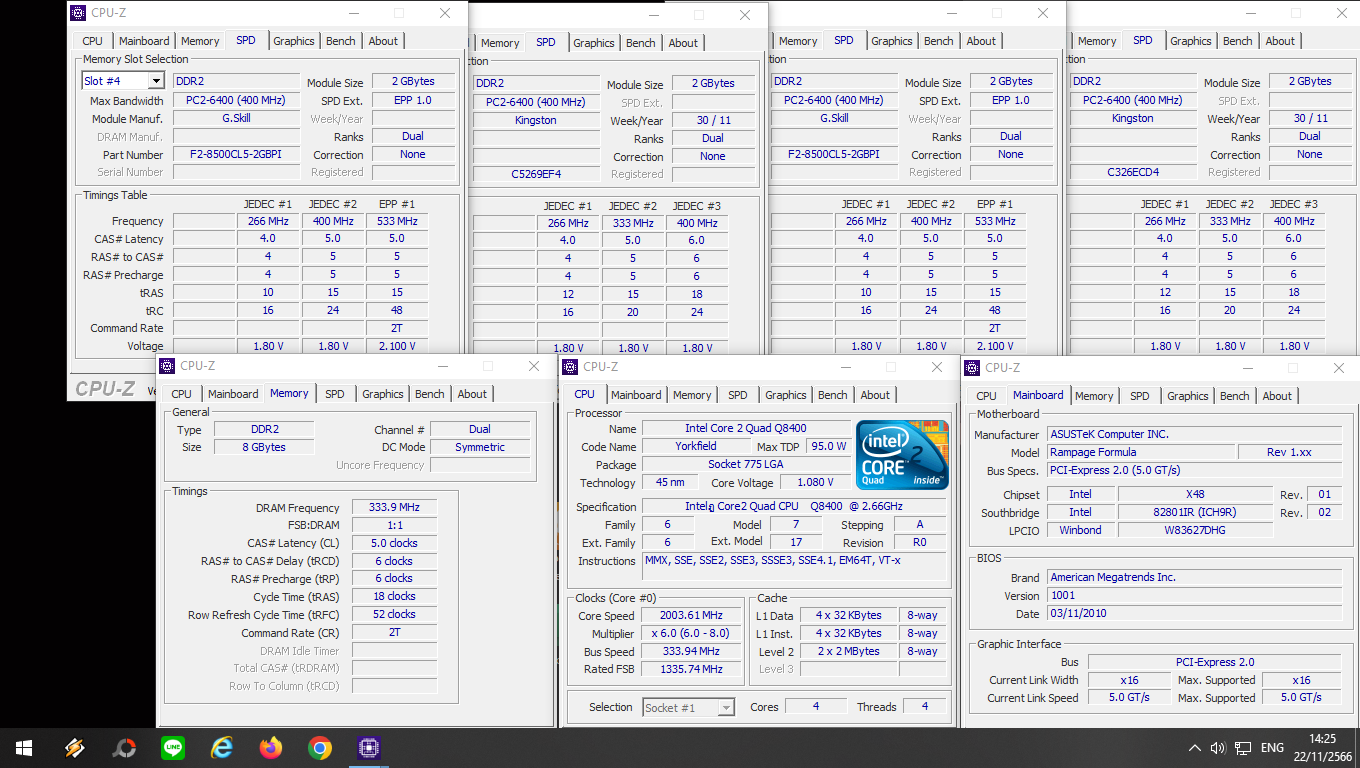Open the About tab in the Slot #4 window
The width and height of the screenshot is (1360, 768).
pos(383,41)
